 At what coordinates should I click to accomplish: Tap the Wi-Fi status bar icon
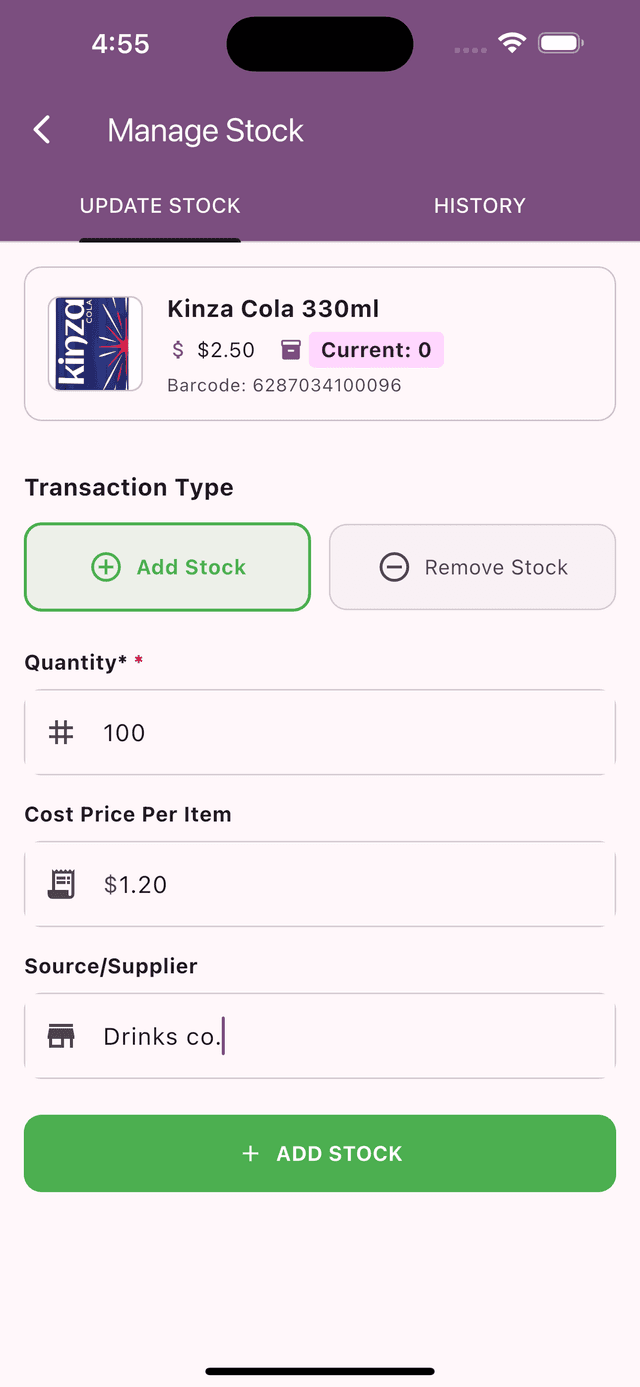[513, 43]
